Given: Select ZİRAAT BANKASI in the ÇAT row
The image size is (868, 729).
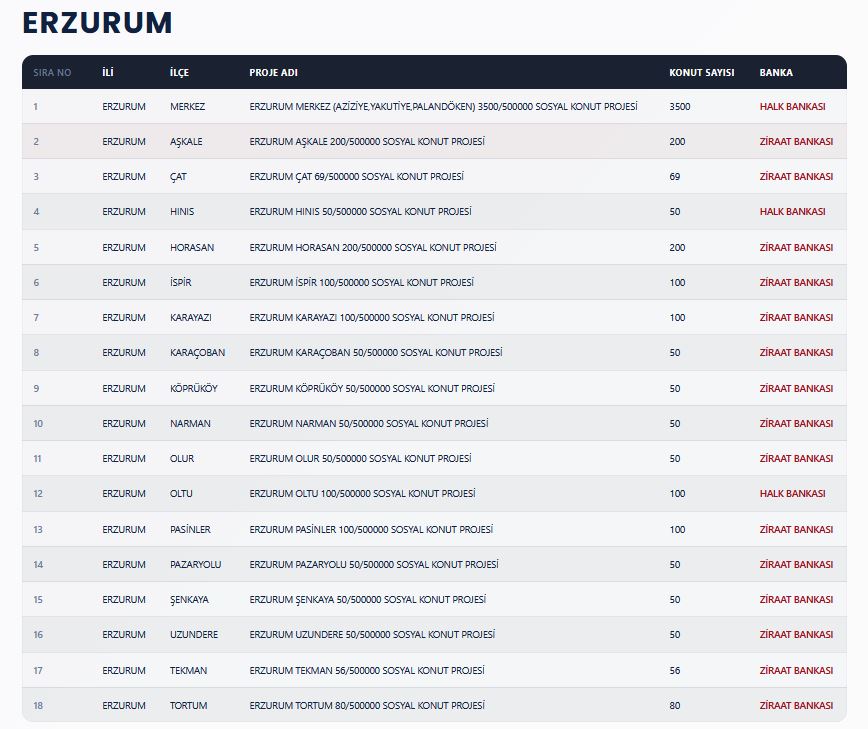Looking at the screenshot, I should tap(796, 177).
